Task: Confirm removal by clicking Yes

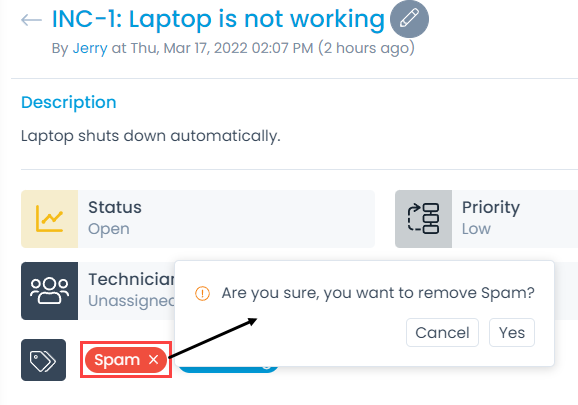Action: tap(512, 333)
